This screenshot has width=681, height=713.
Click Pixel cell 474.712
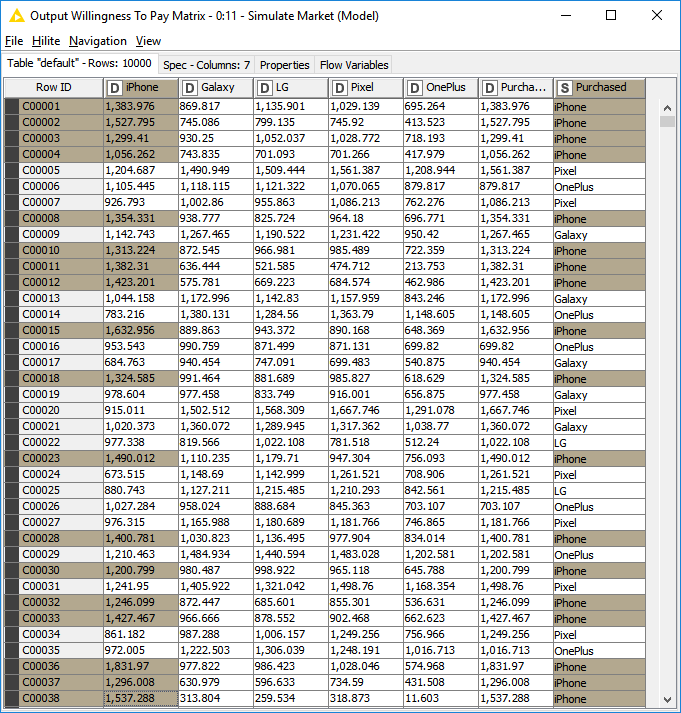366,266
